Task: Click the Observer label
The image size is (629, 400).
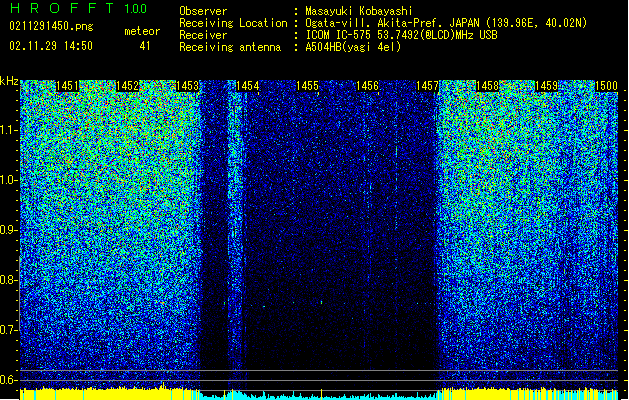Action: tap(203, 11)
